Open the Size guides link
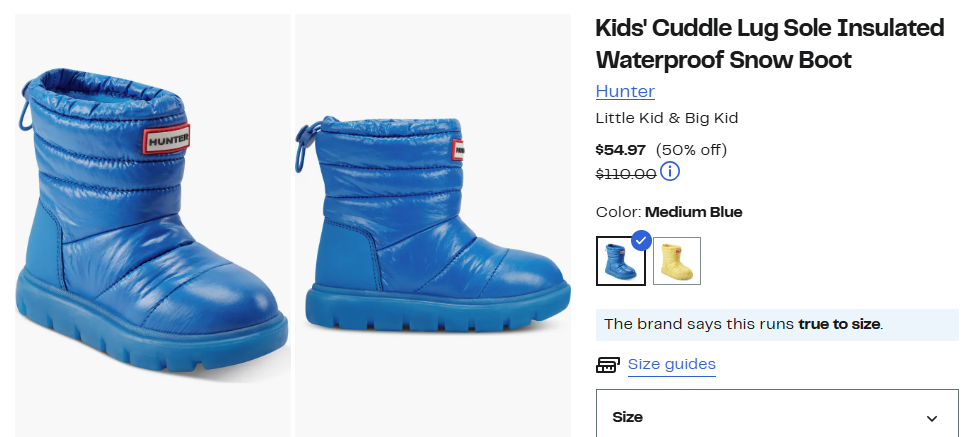 (x=671, y=365)
